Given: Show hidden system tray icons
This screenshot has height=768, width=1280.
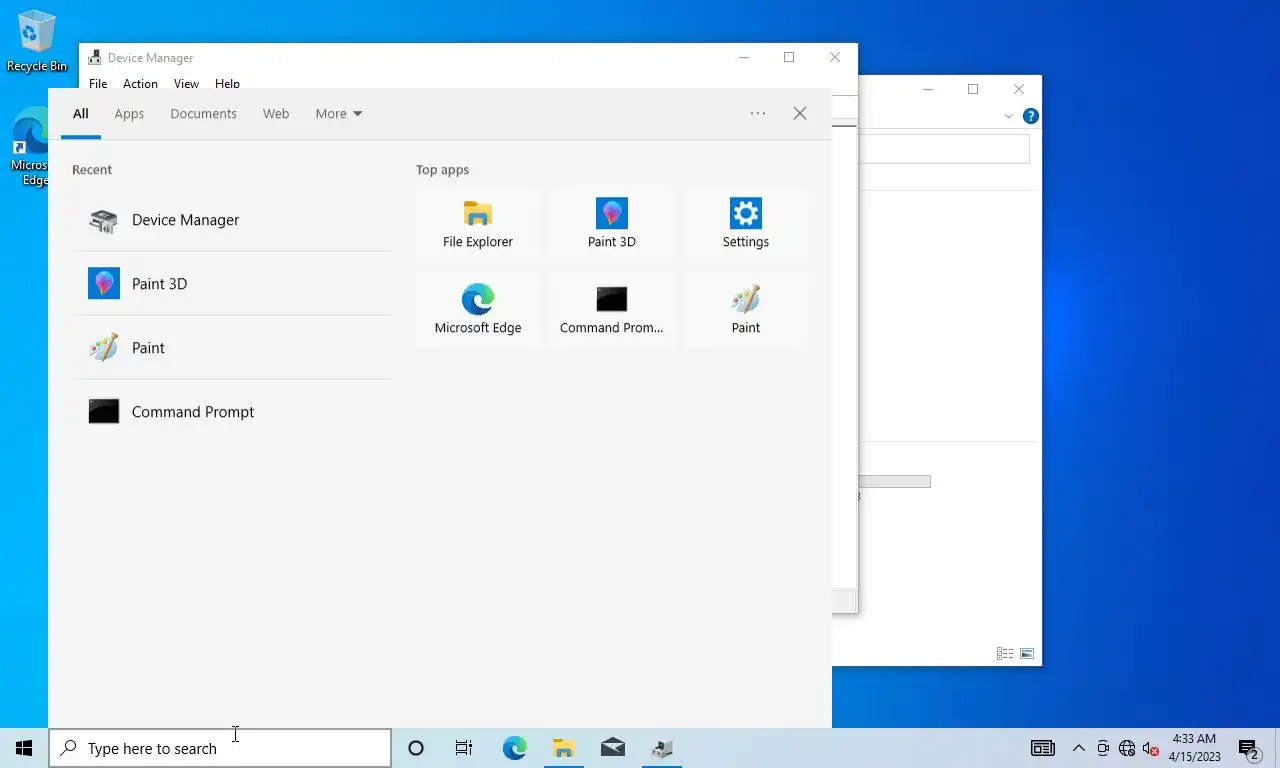Looking at the screenshot, I should coord(1079,748).
